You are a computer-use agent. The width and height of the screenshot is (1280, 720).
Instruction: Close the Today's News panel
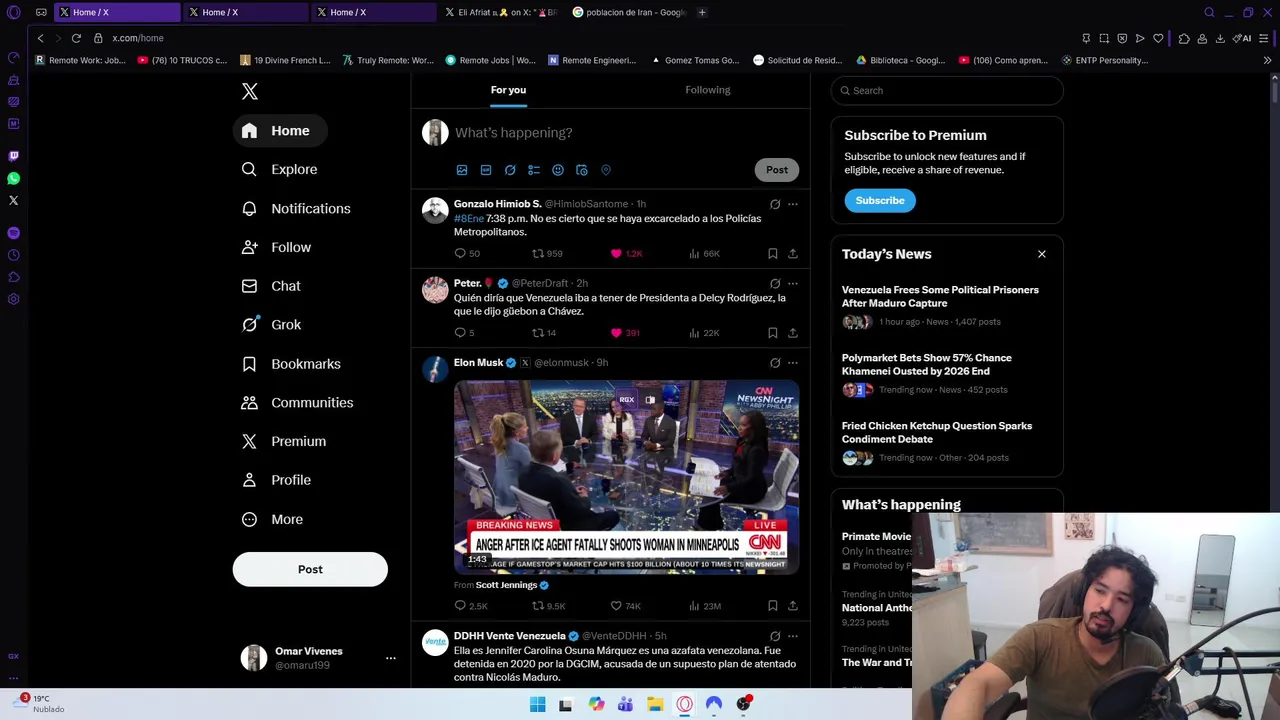coord(1042,254)
